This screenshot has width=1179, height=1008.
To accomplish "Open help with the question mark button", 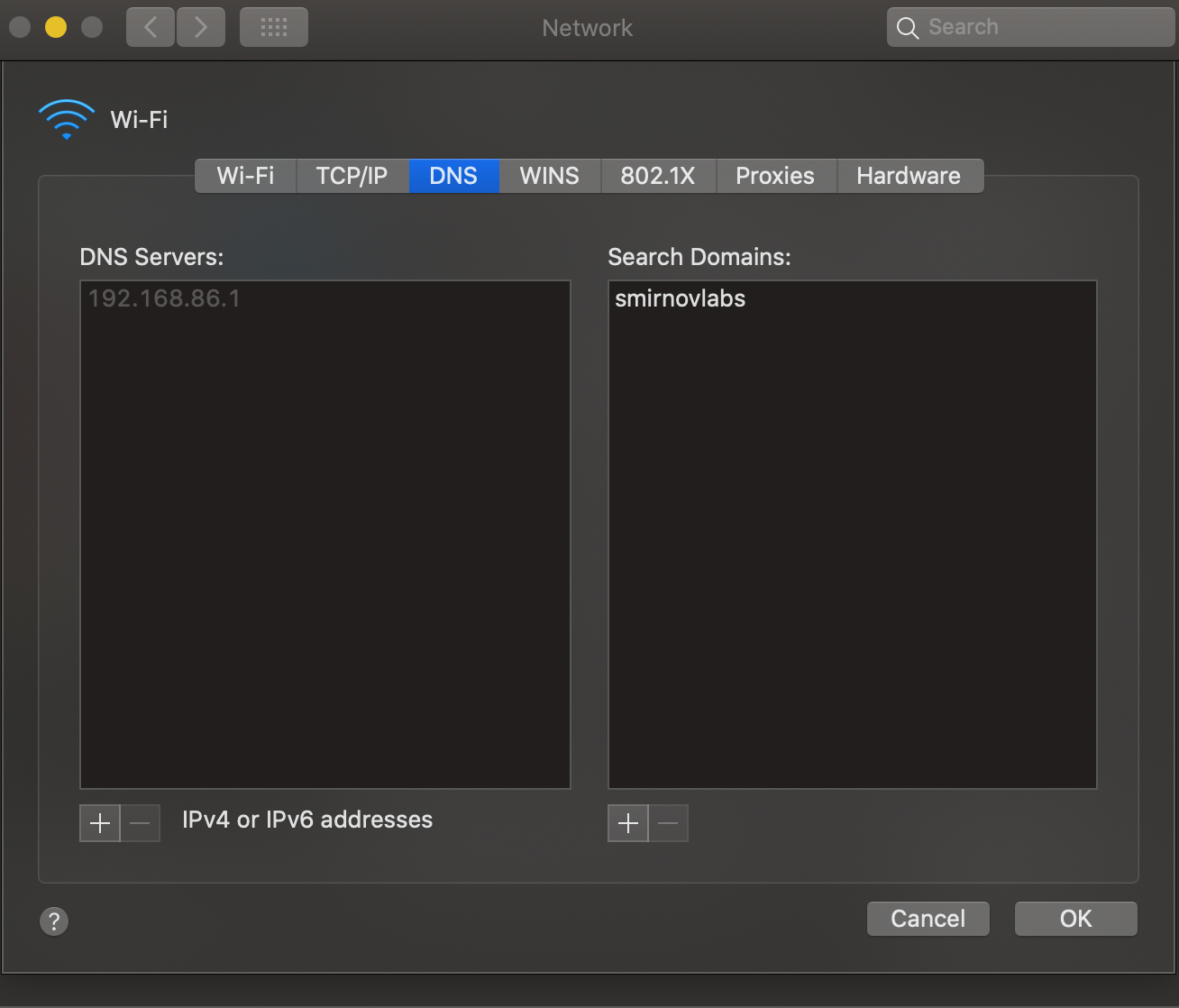I will point(54,921).
